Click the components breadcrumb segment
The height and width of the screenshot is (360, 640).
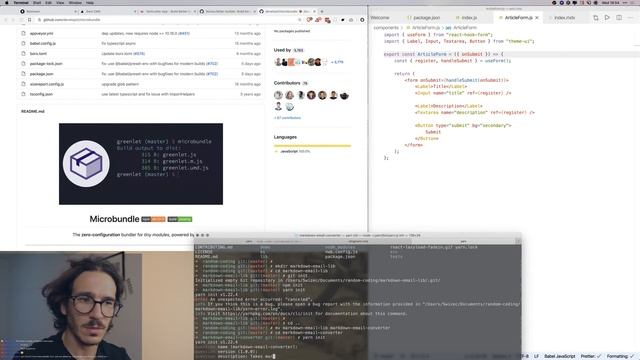(x=386, y=28)
